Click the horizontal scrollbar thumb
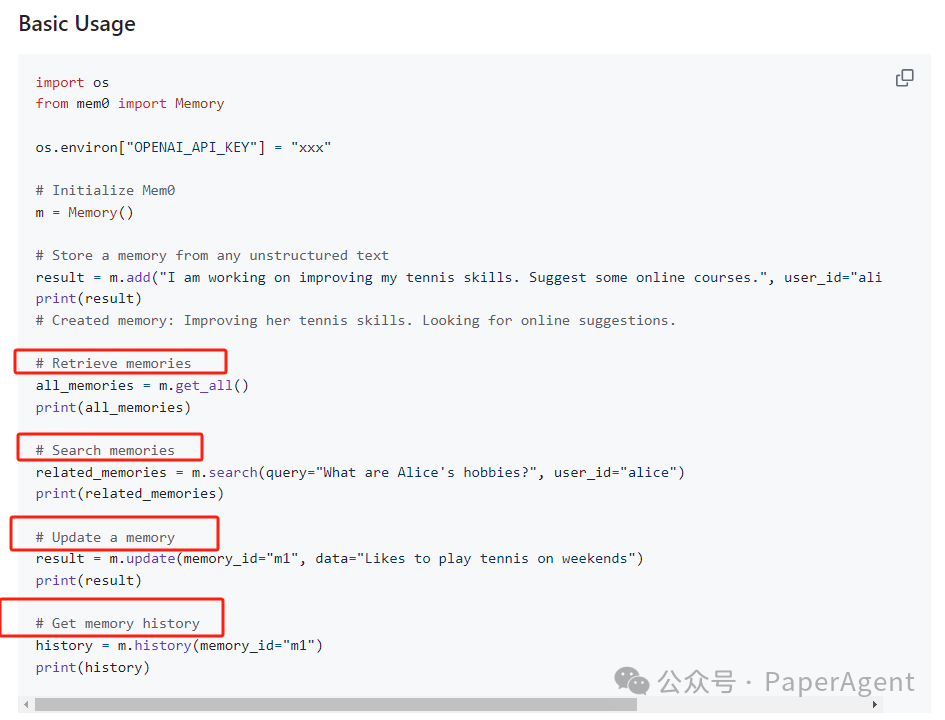This screenshot has height=720, width=945. point(336,704)
